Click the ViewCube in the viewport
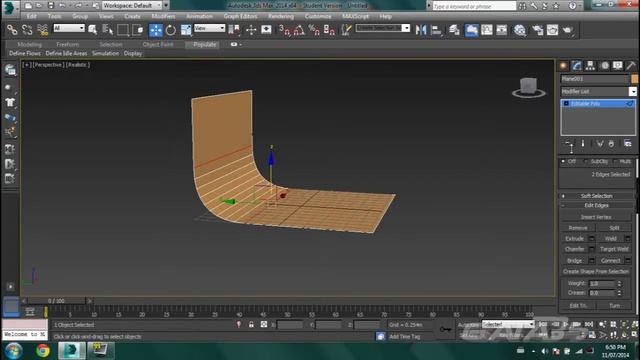The width and height of the screenshot is (640, 360). pyautogui.click(x=529, y=88)
